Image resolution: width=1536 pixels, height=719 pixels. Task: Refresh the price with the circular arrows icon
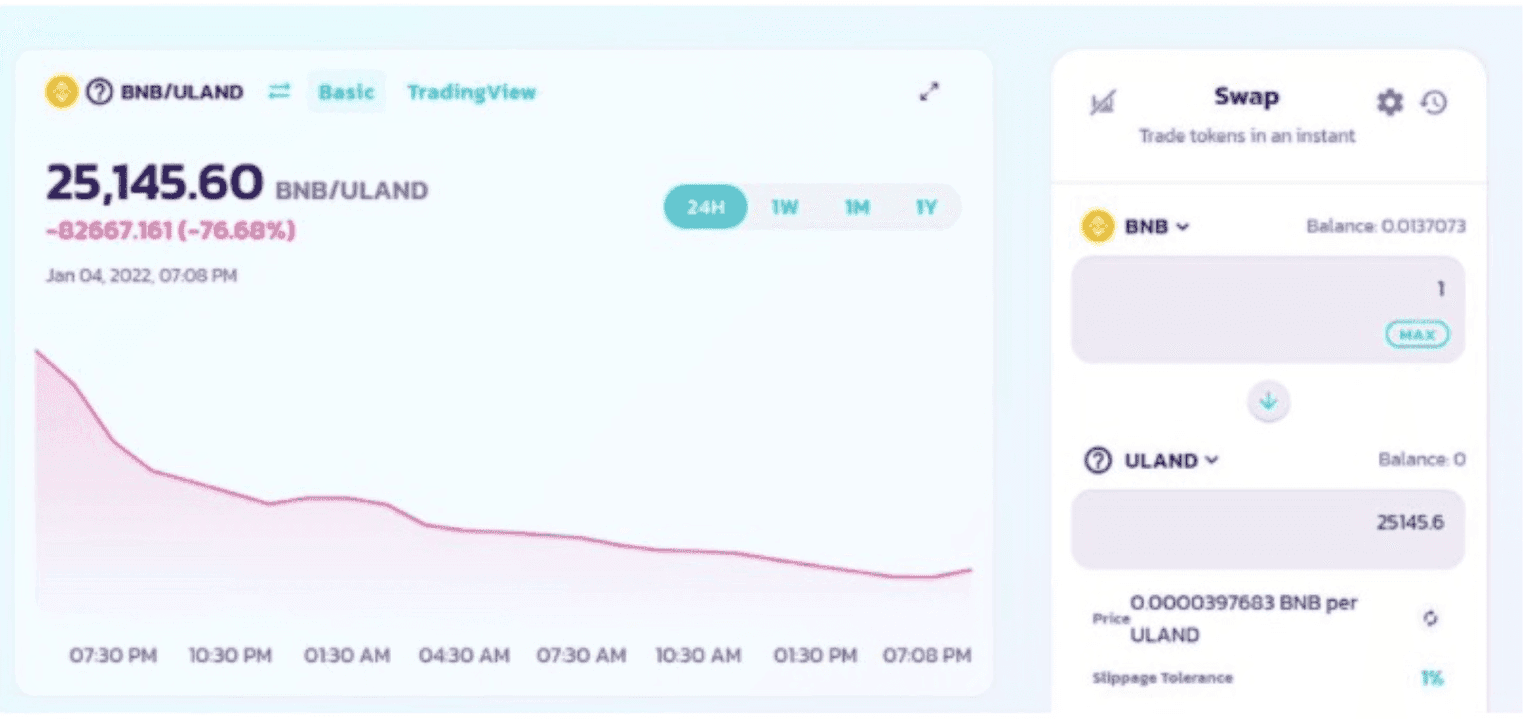1431,618
